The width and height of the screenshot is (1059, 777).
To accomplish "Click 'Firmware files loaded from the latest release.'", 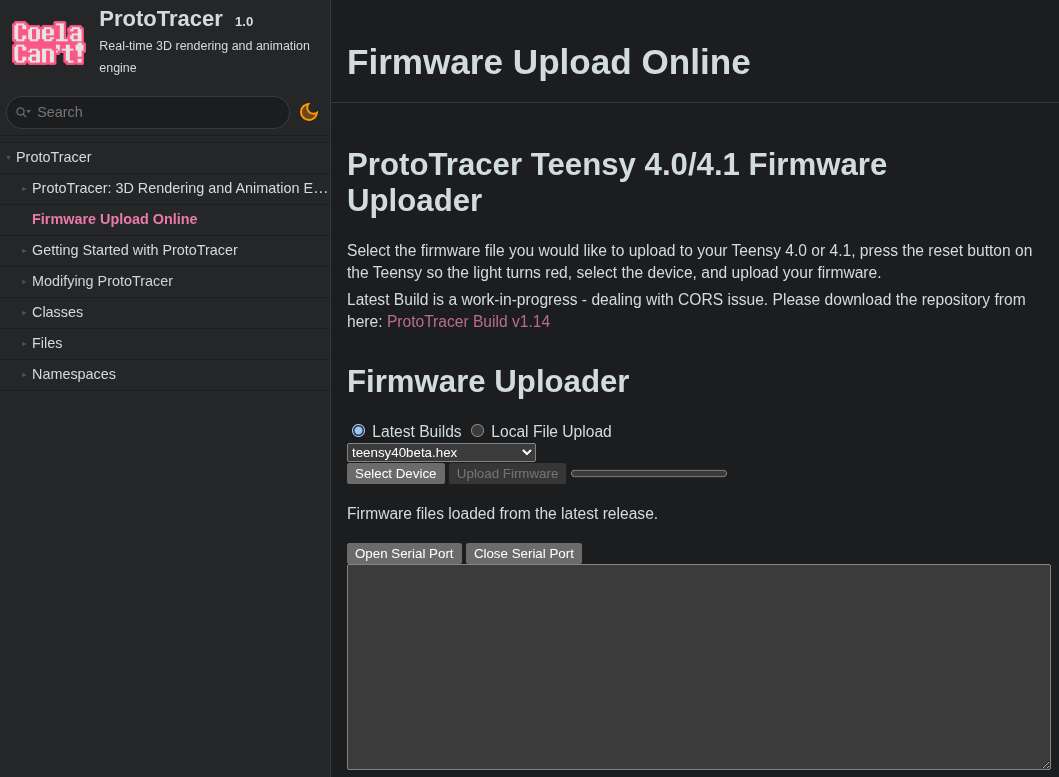I will coord(502,513).
